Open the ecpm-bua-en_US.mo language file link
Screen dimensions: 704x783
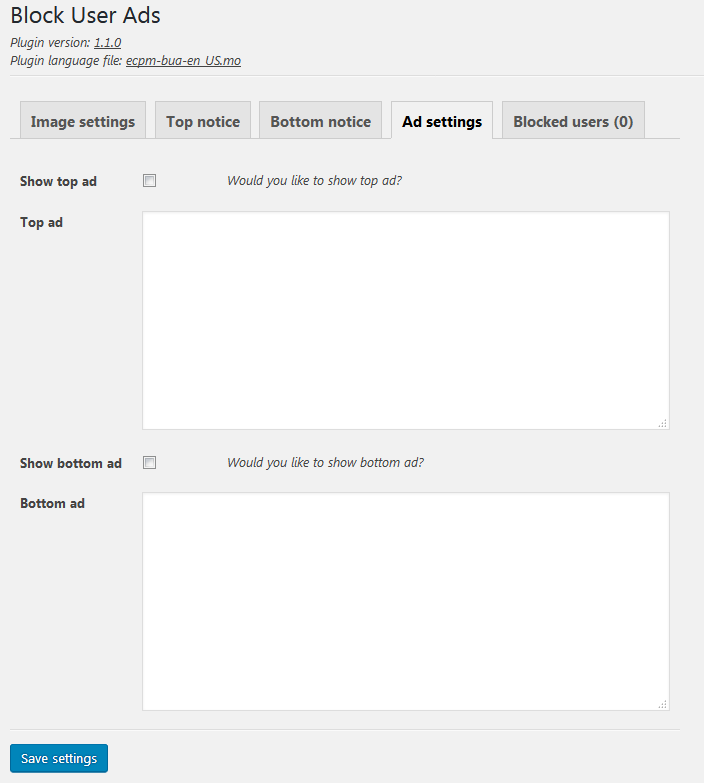pyautogui.click(x=183, y=61)
